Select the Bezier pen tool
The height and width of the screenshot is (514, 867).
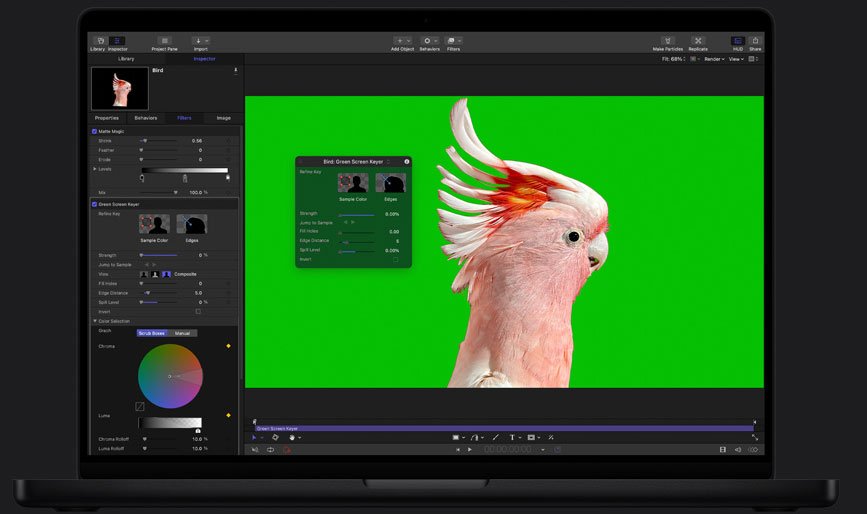[x=474, y=437]
